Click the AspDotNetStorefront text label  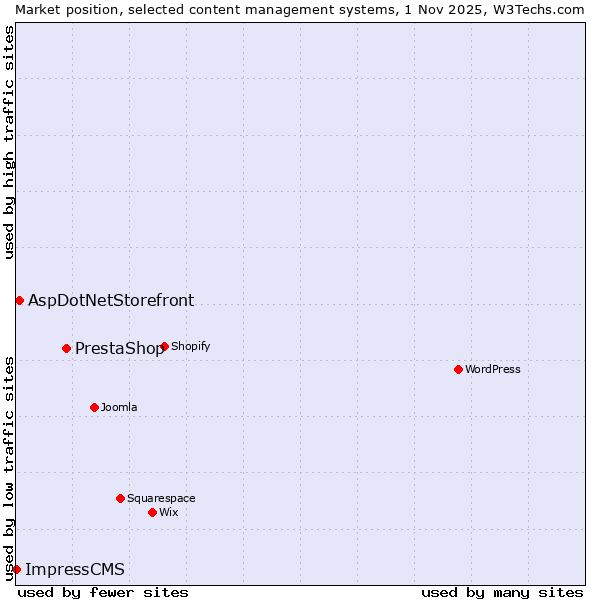click(111, 300)
